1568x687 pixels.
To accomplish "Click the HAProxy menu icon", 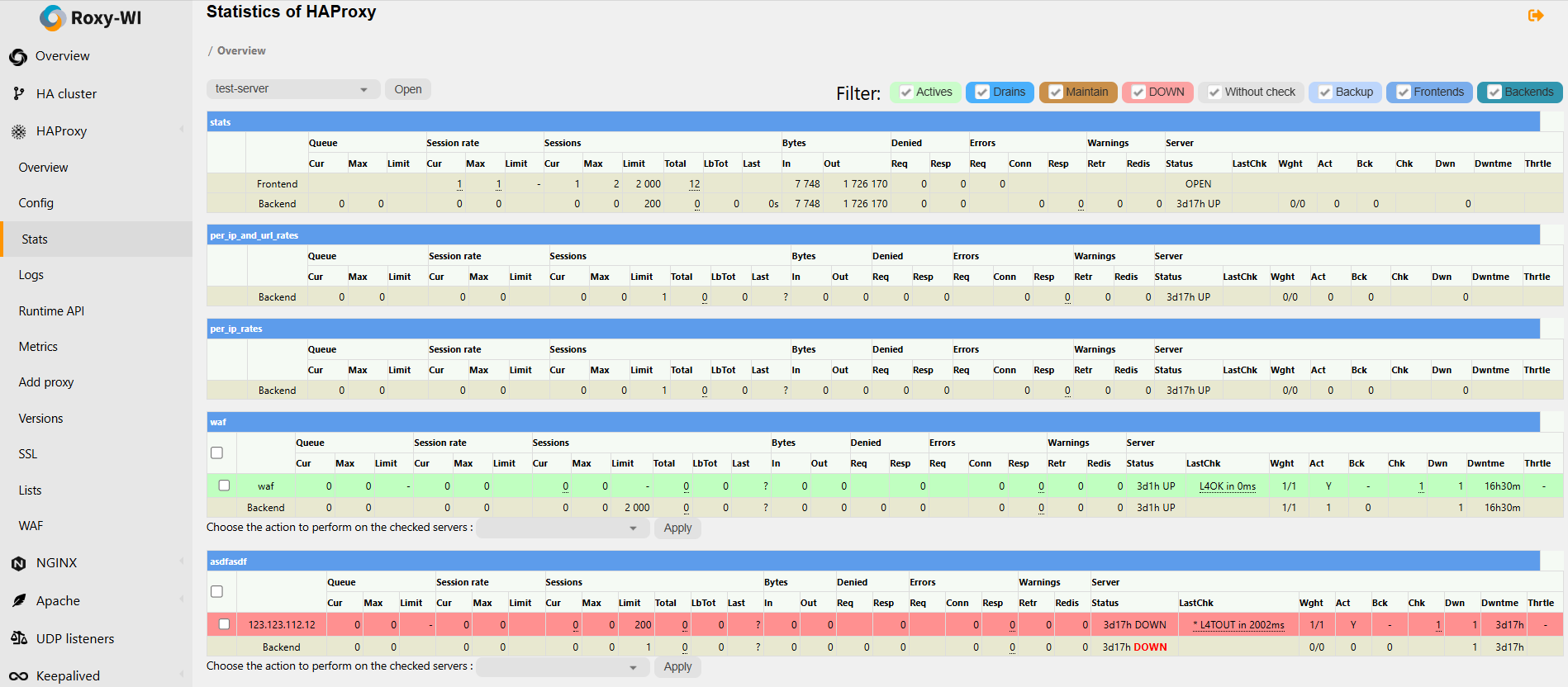I will pyautogui.click(x=18, y=131).
